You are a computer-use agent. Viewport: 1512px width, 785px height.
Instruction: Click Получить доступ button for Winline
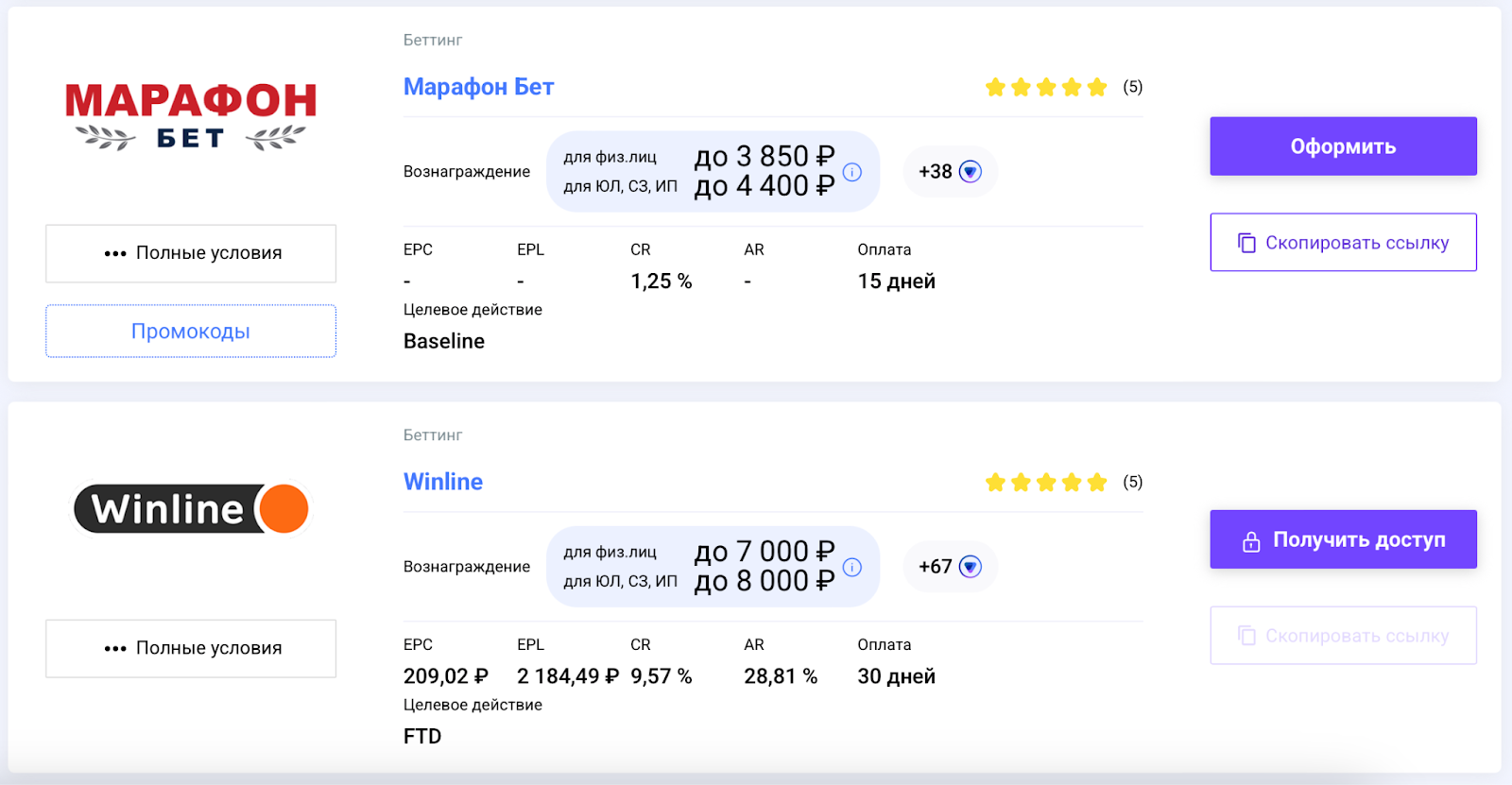point(1343,539)
